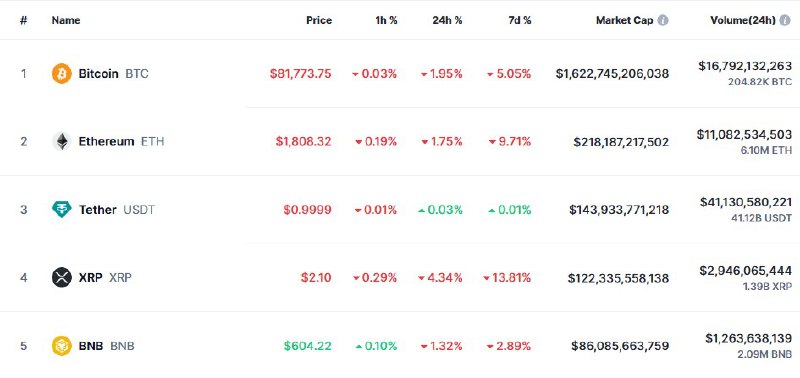Click the BNB logo icon
Image resolution: width=800 pixels, height=378 pixels.
point(62,346)
